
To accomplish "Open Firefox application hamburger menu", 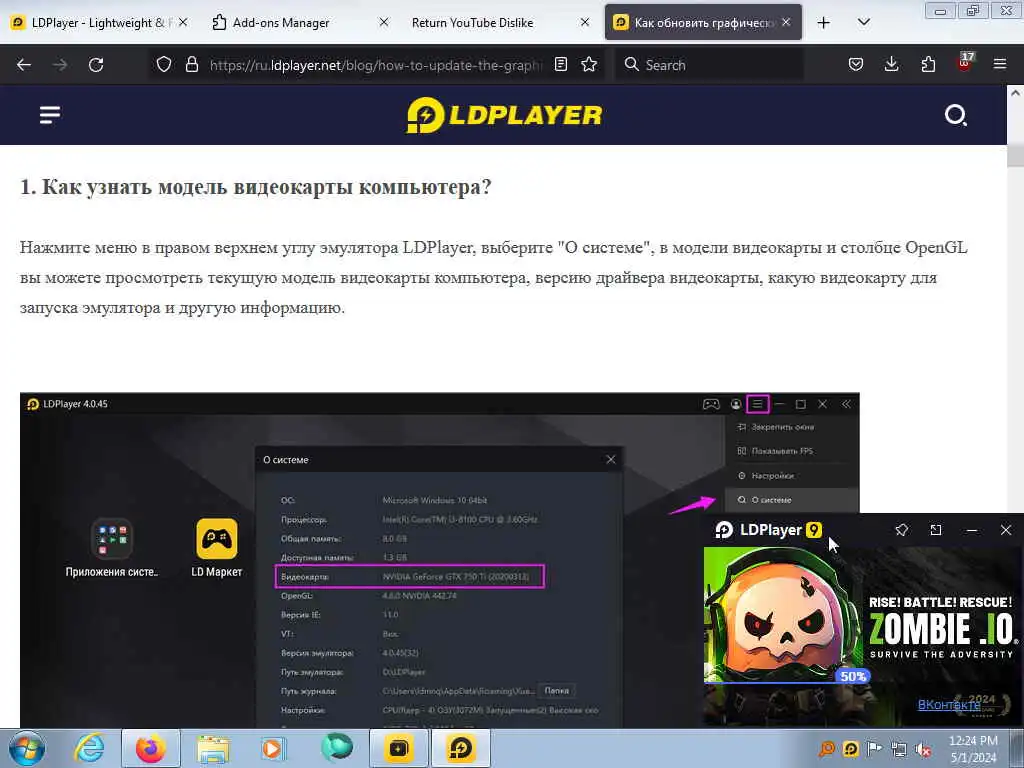I will click(1000, 64).
